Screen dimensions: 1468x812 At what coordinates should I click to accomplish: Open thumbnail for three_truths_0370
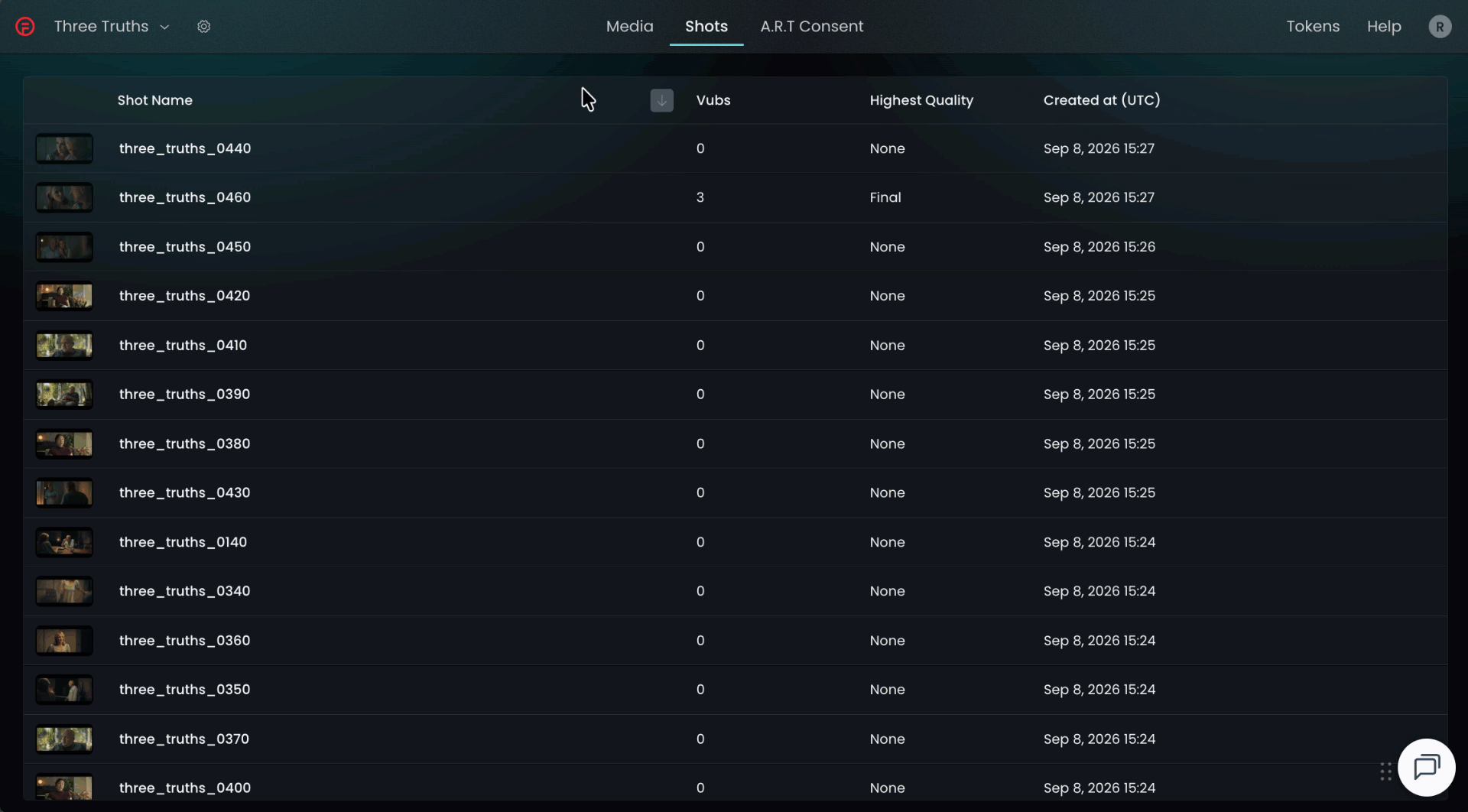pos(64,739)
